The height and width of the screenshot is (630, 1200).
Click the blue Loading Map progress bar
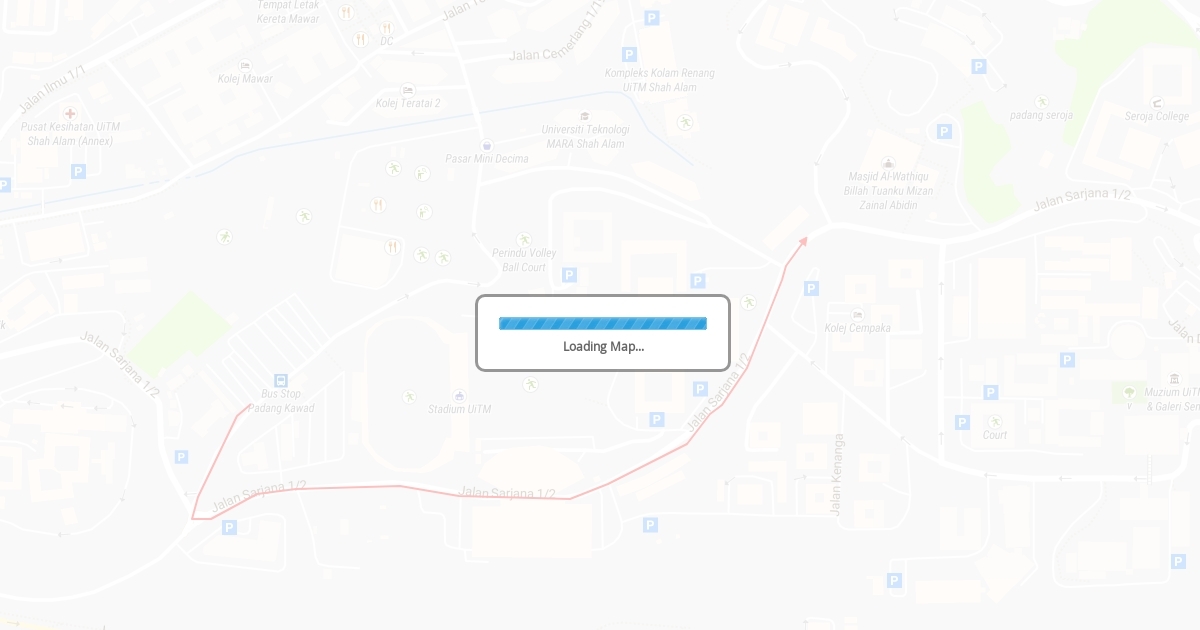pyautogui.click(x=603, y=323)
